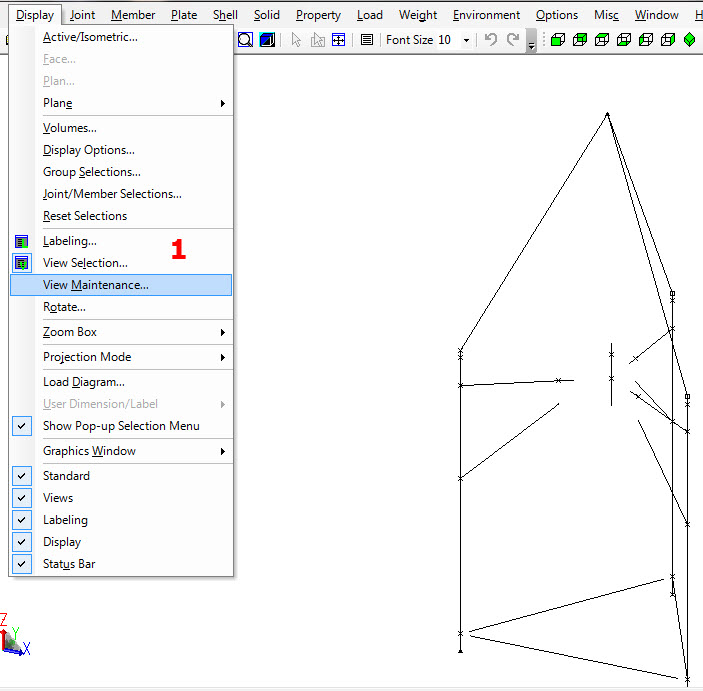The width and height of the screenshot is (703, 691).
Task: Choose View Selection... entry
Action: click(121, 263)
